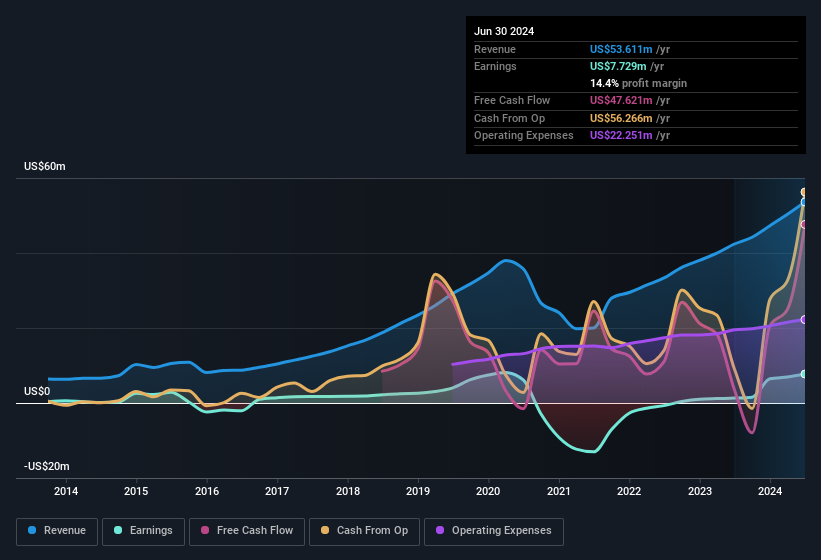Image resolution: width=821 pixels, height=560 pixels.
Task: Select the 2019 x-axis year label
Action: (x=418, y=491)
